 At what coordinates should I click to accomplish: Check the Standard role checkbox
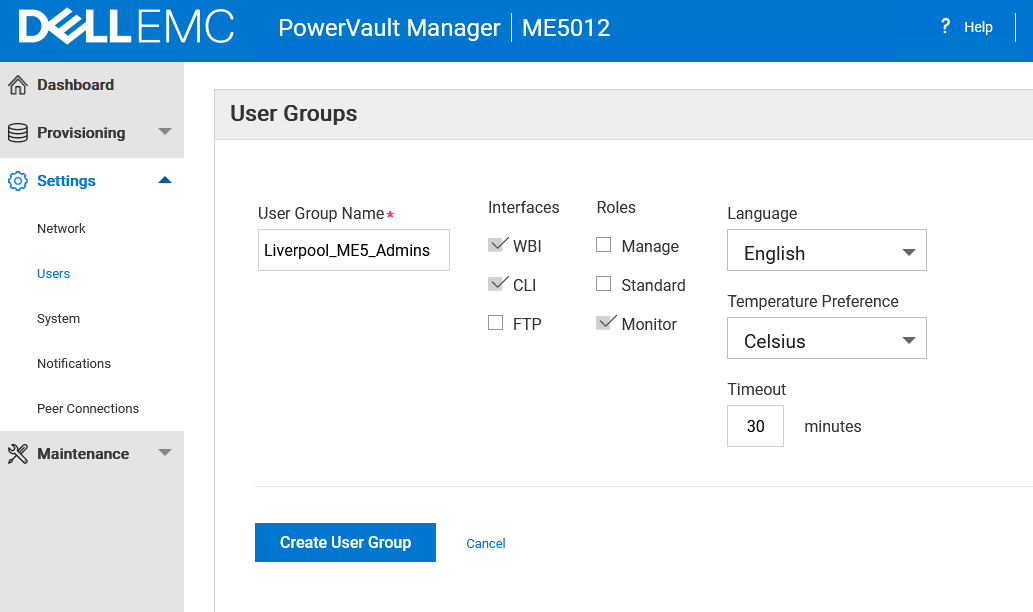pyautogui.click(x=603, y=283)
